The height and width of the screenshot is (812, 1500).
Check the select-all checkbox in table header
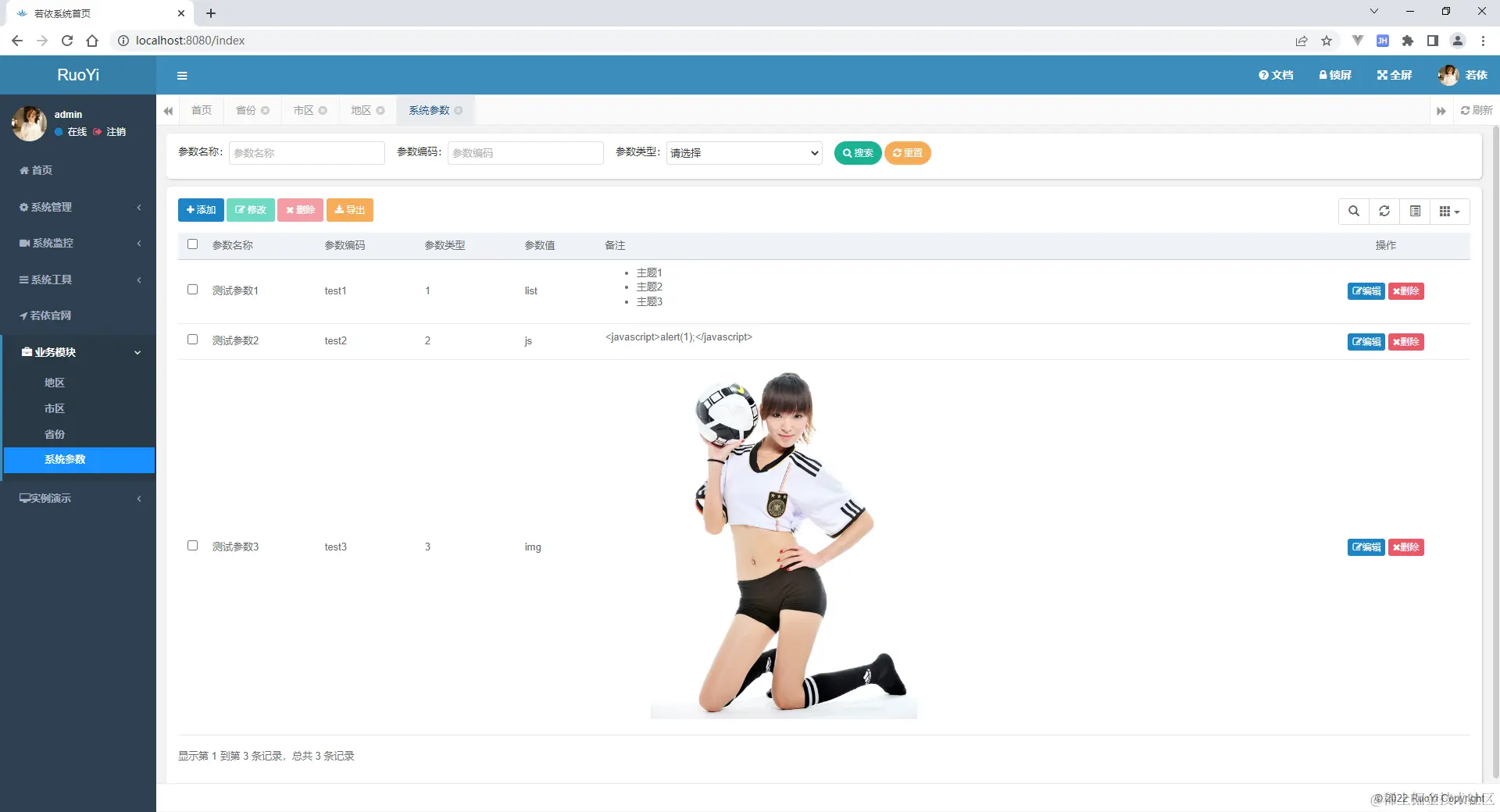point(193,244)
